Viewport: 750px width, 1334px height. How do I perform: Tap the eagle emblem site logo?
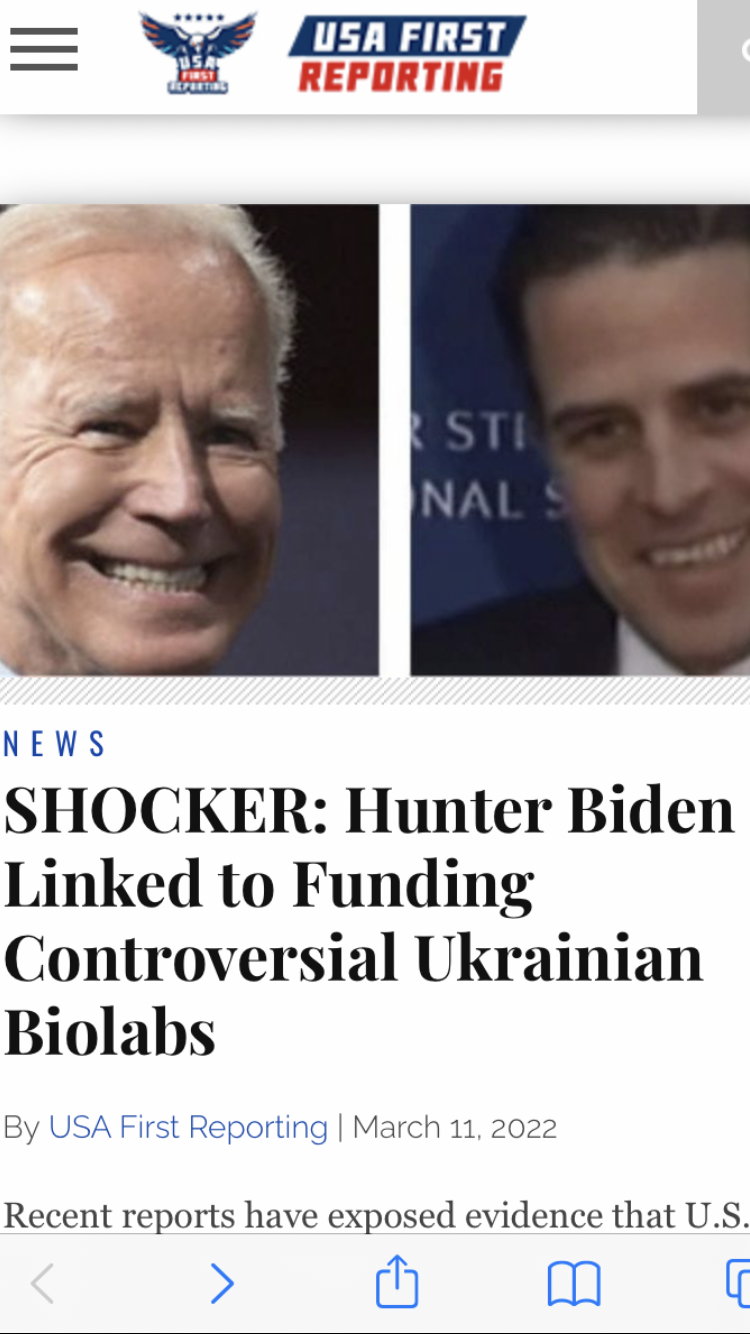[x=198, y=53]
